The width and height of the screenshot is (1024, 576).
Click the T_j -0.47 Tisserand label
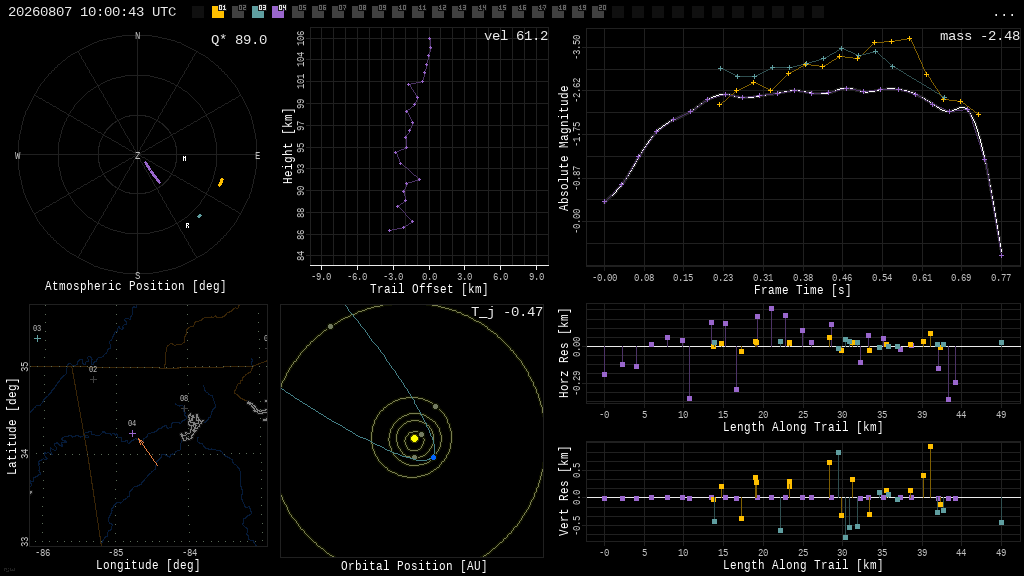click(x=507, y=312)
